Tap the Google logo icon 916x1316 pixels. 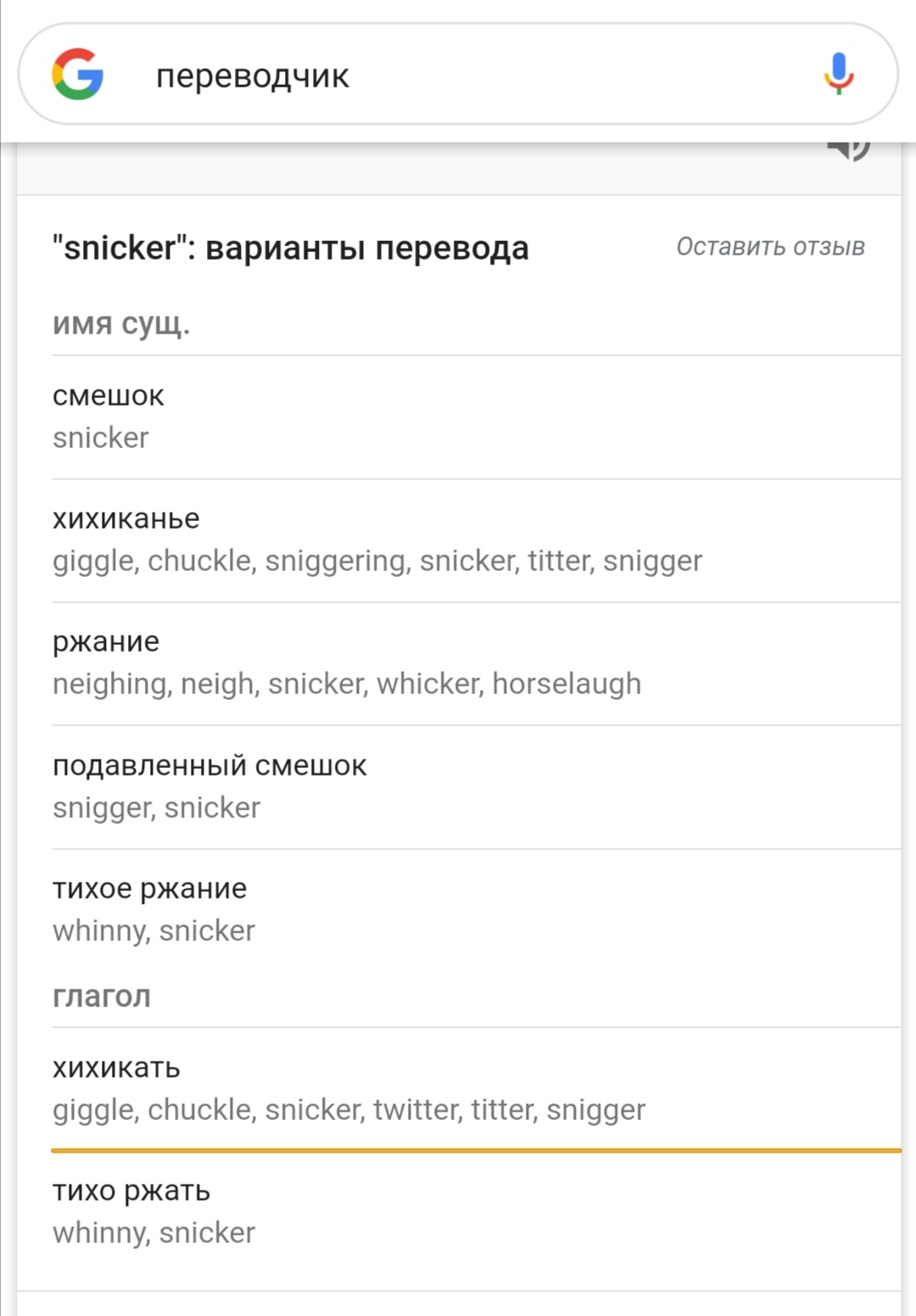click(77, 75)
